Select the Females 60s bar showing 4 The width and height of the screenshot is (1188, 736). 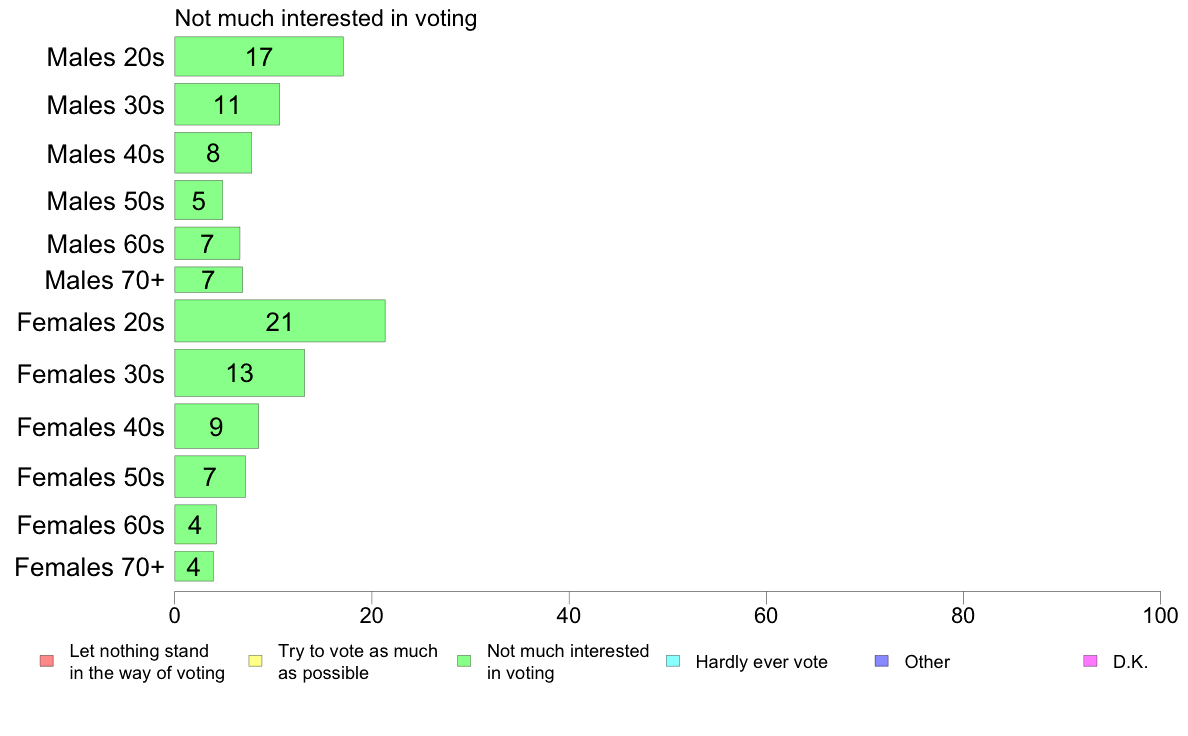pos(195,525)
